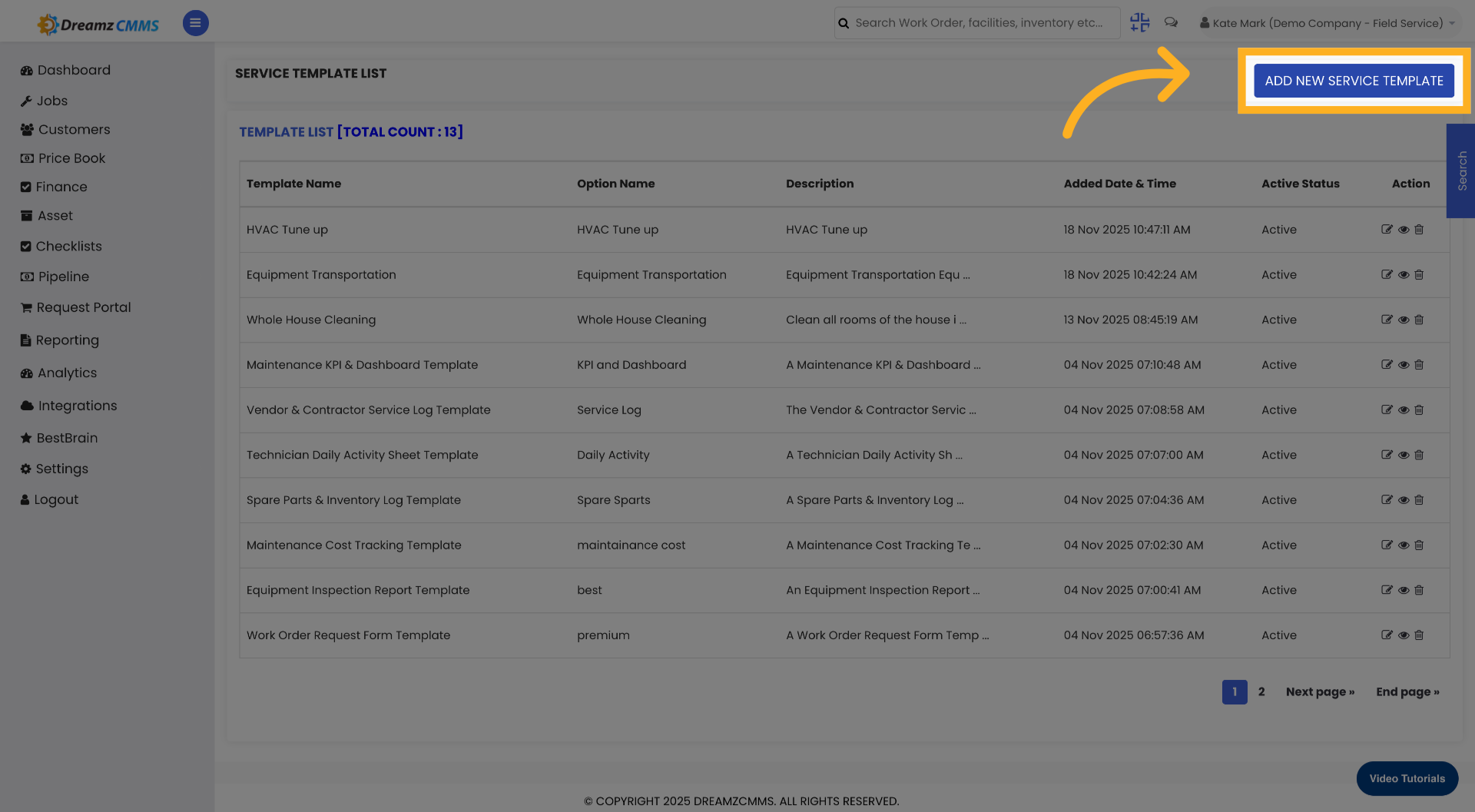Delete Work Order Request Form Template

coord(1419,635)
